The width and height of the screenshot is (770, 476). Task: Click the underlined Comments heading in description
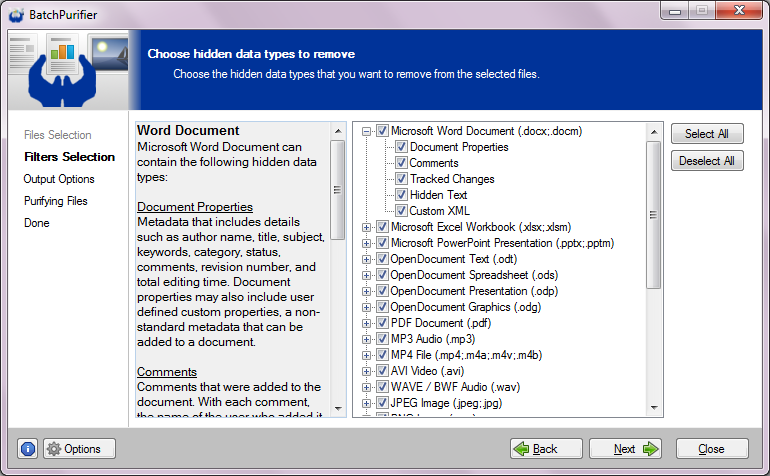coord(167,372)
